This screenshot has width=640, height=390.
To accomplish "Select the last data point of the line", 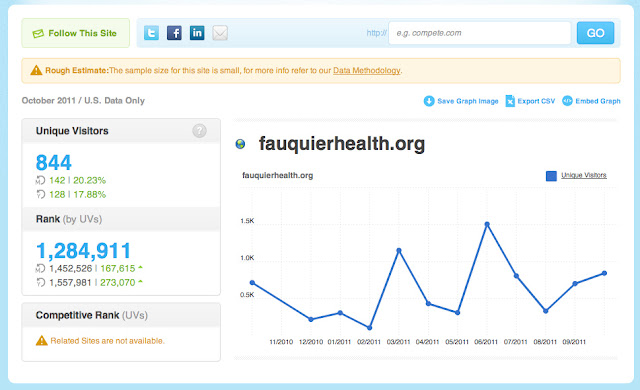I will tap(604, 273).
